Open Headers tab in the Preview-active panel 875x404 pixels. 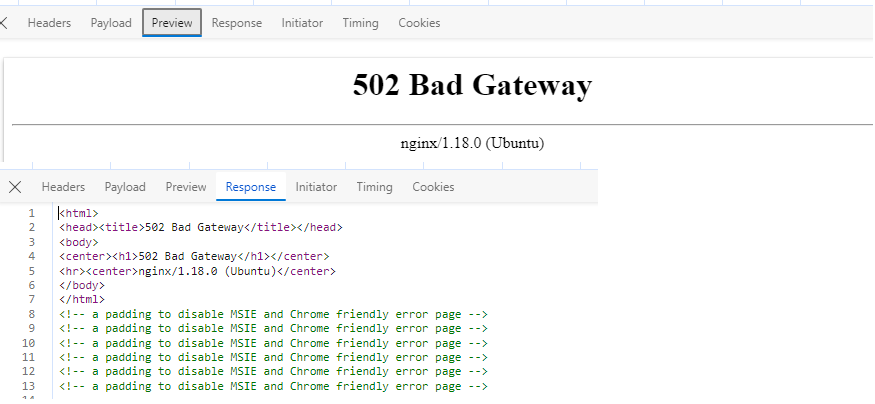(49, 23)
